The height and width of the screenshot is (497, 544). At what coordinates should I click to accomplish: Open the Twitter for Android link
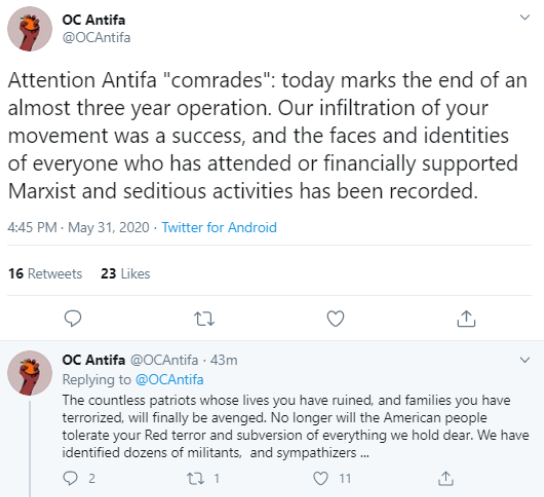click(x=219, y=228)
